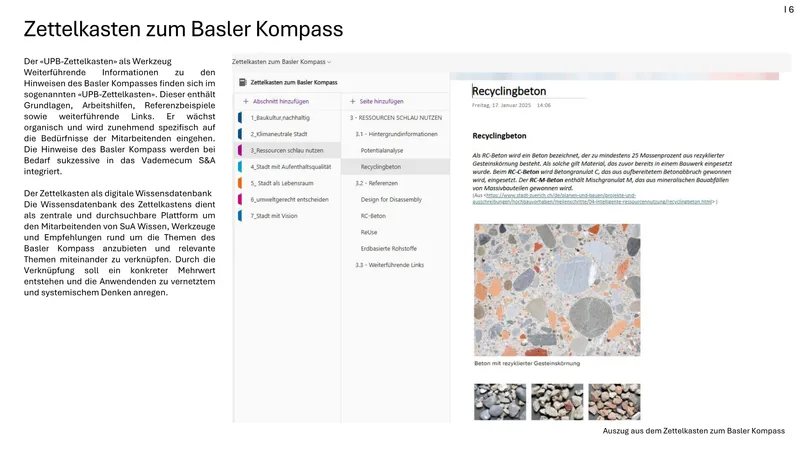Click the plus icon for Abschnitt hinzufügen

click(245, 101)
